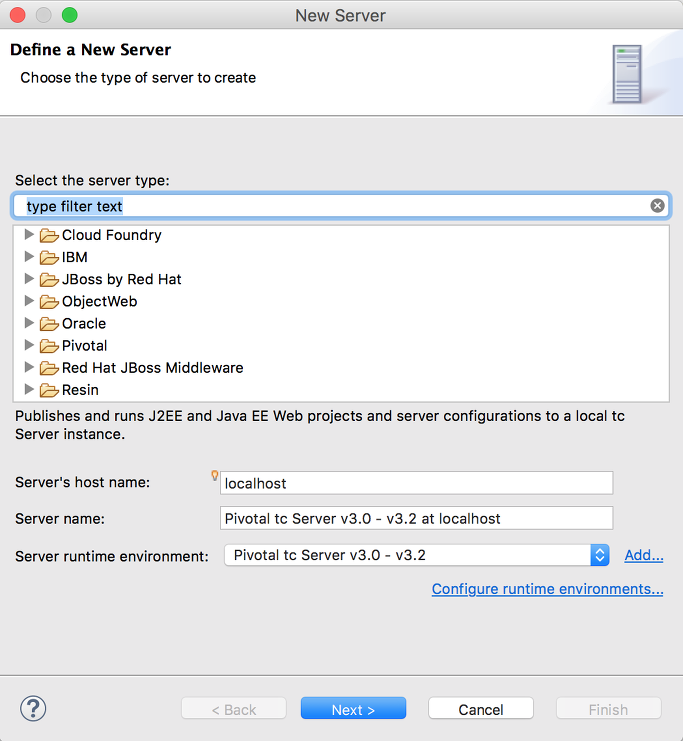This screenshot has width=683, height=741.
Task: Select the Oracle tree row label
Action: 84,324
